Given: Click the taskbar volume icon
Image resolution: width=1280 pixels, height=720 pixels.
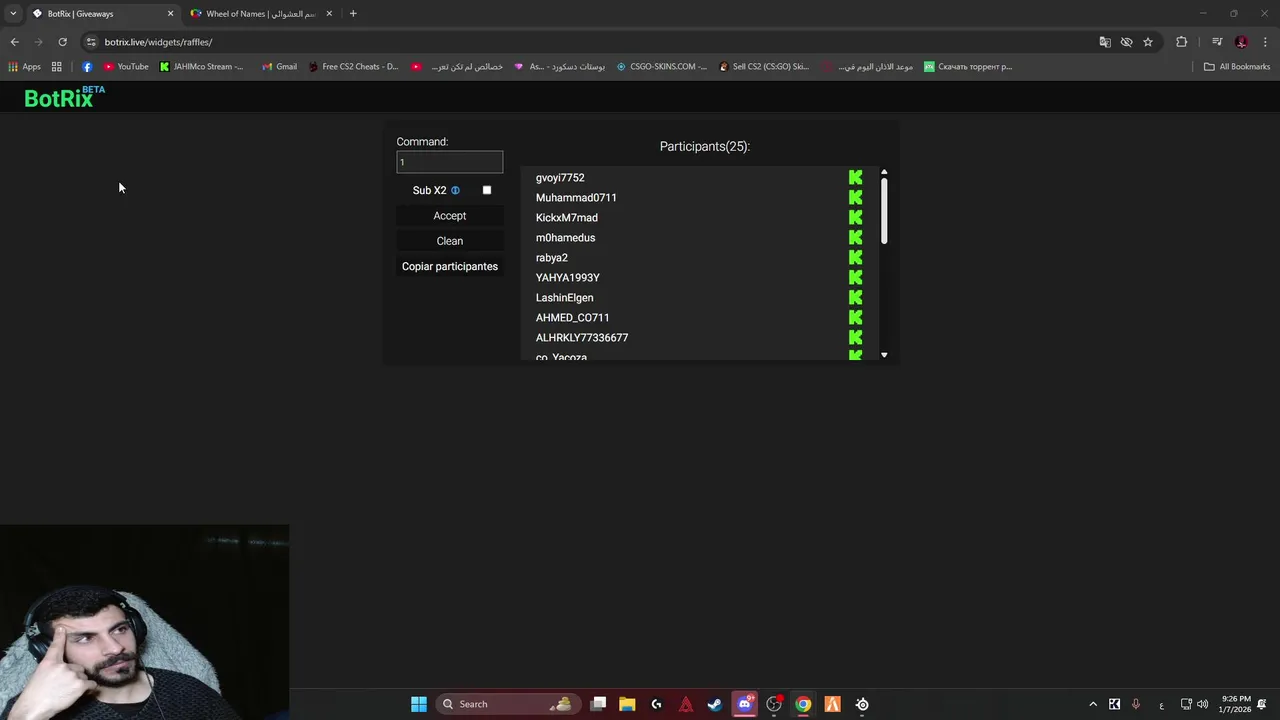Looking at the screenshot, I should (1203, 704).
